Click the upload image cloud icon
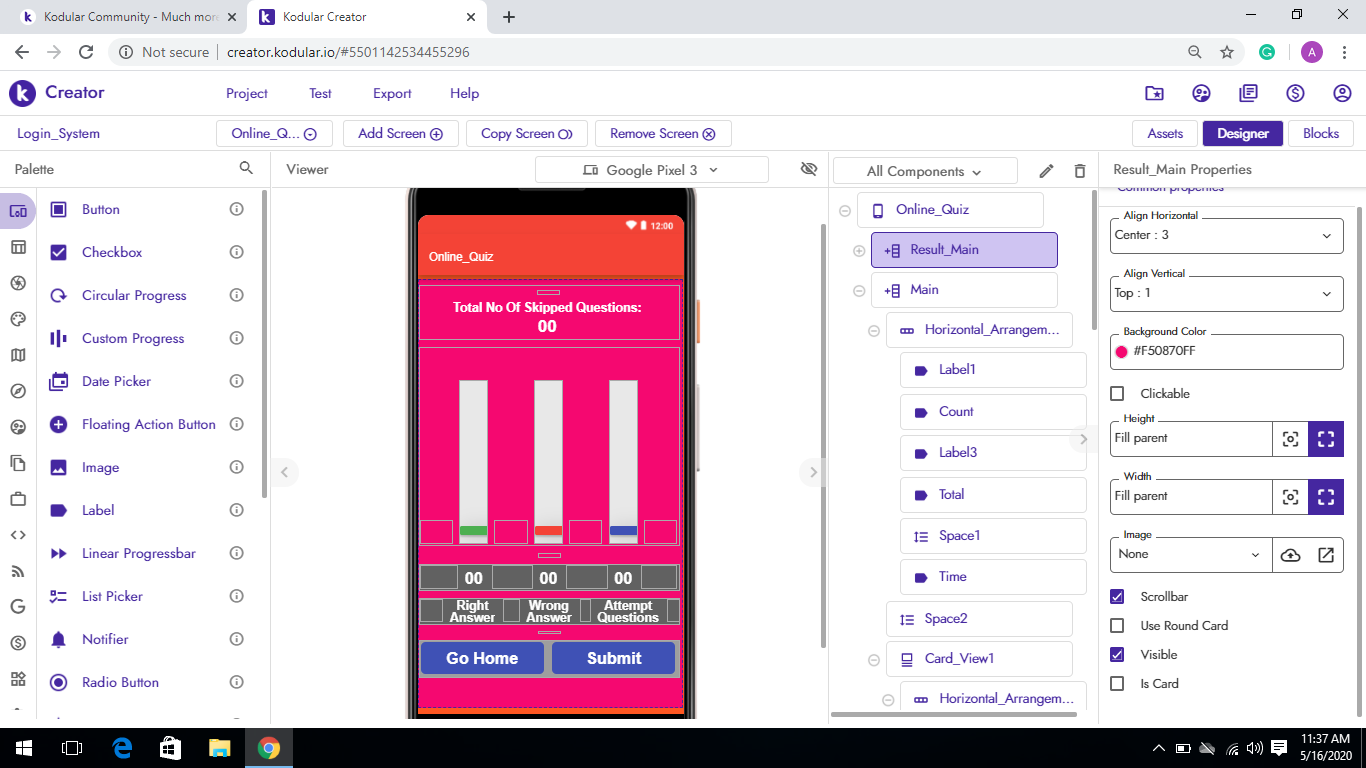Viewport: 1366px width, 768px height. point(1290,555)
